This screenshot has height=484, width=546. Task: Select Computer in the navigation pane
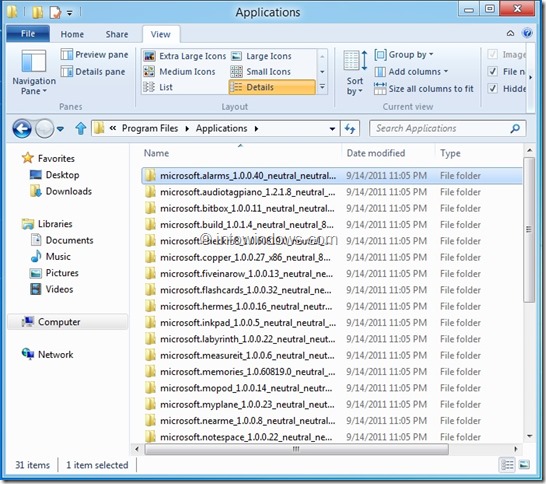pos(68,322)
